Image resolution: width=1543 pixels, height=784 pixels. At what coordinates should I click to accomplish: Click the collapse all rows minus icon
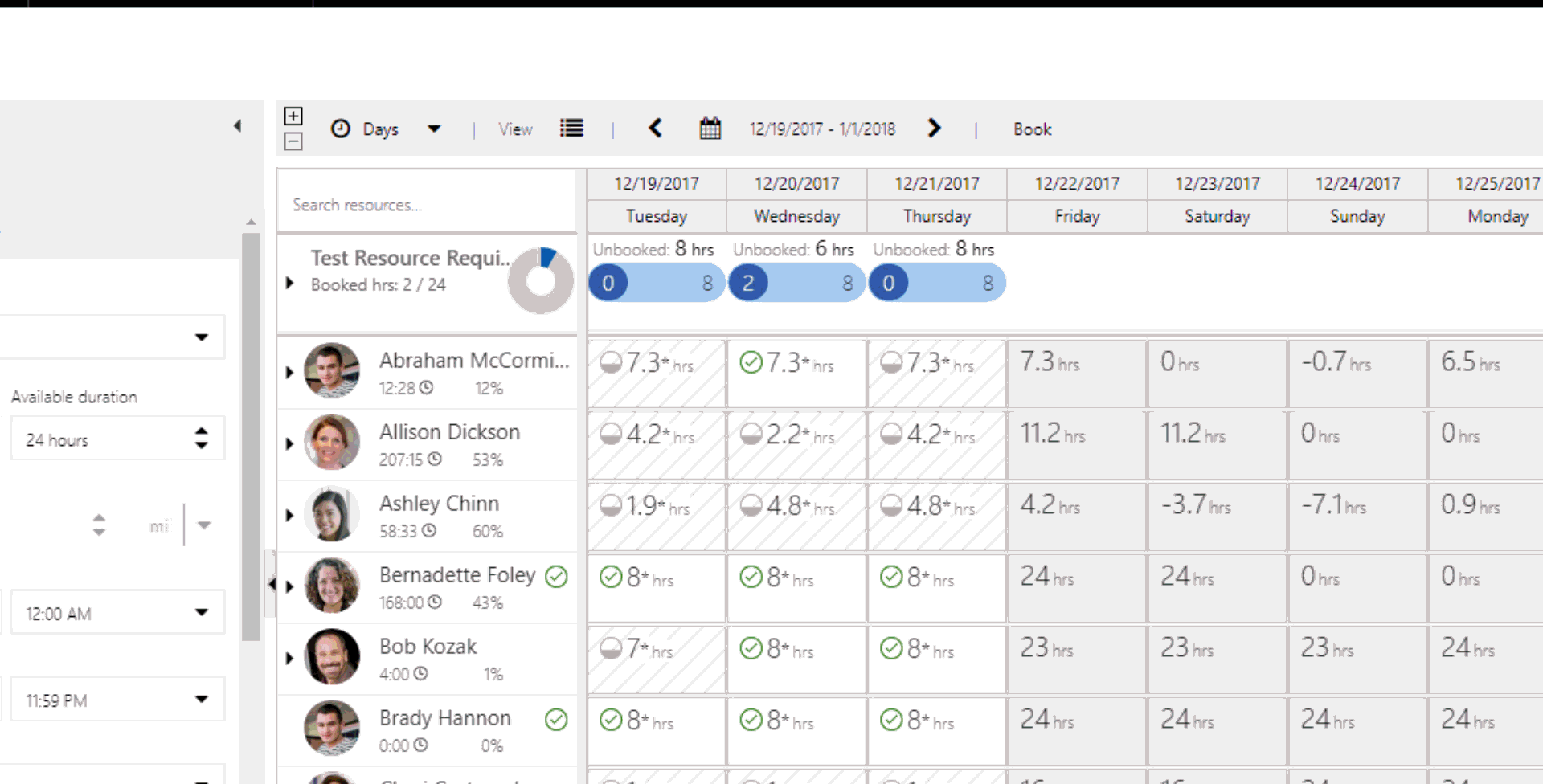click(x=293, y=142)
